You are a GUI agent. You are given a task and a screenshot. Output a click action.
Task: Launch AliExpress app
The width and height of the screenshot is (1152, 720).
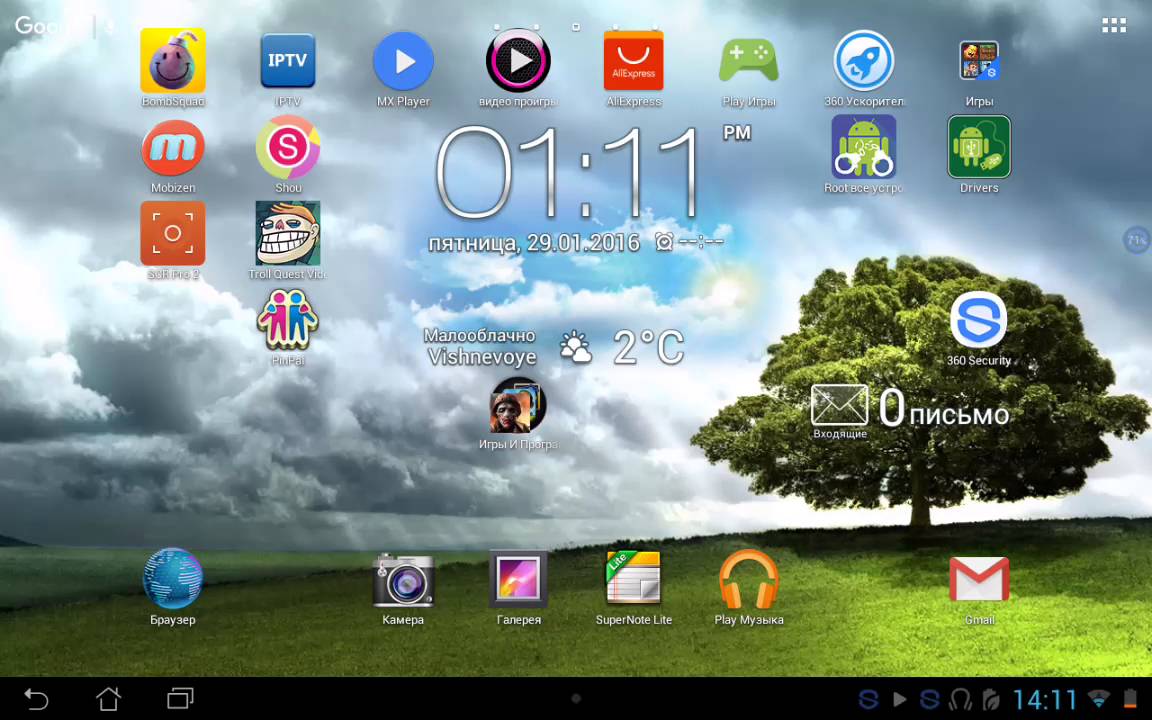point(633,60)
